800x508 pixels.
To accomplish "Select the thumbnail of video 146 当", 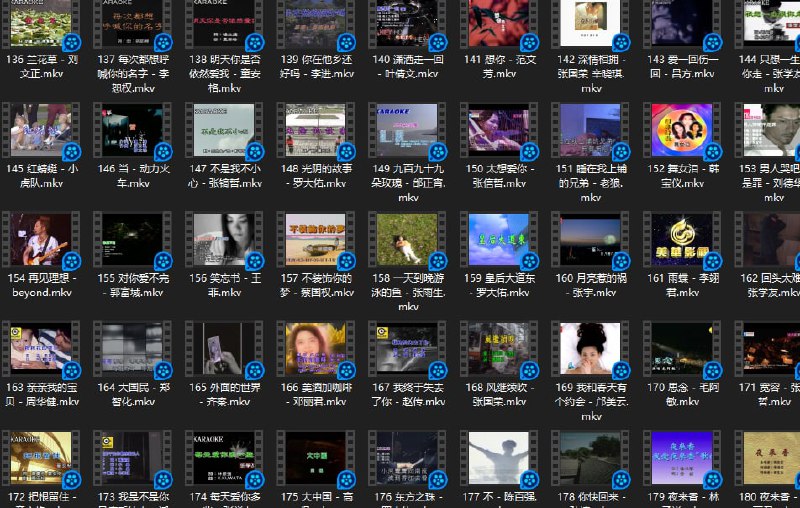I will pyautogui.click(x=133, y=130).
